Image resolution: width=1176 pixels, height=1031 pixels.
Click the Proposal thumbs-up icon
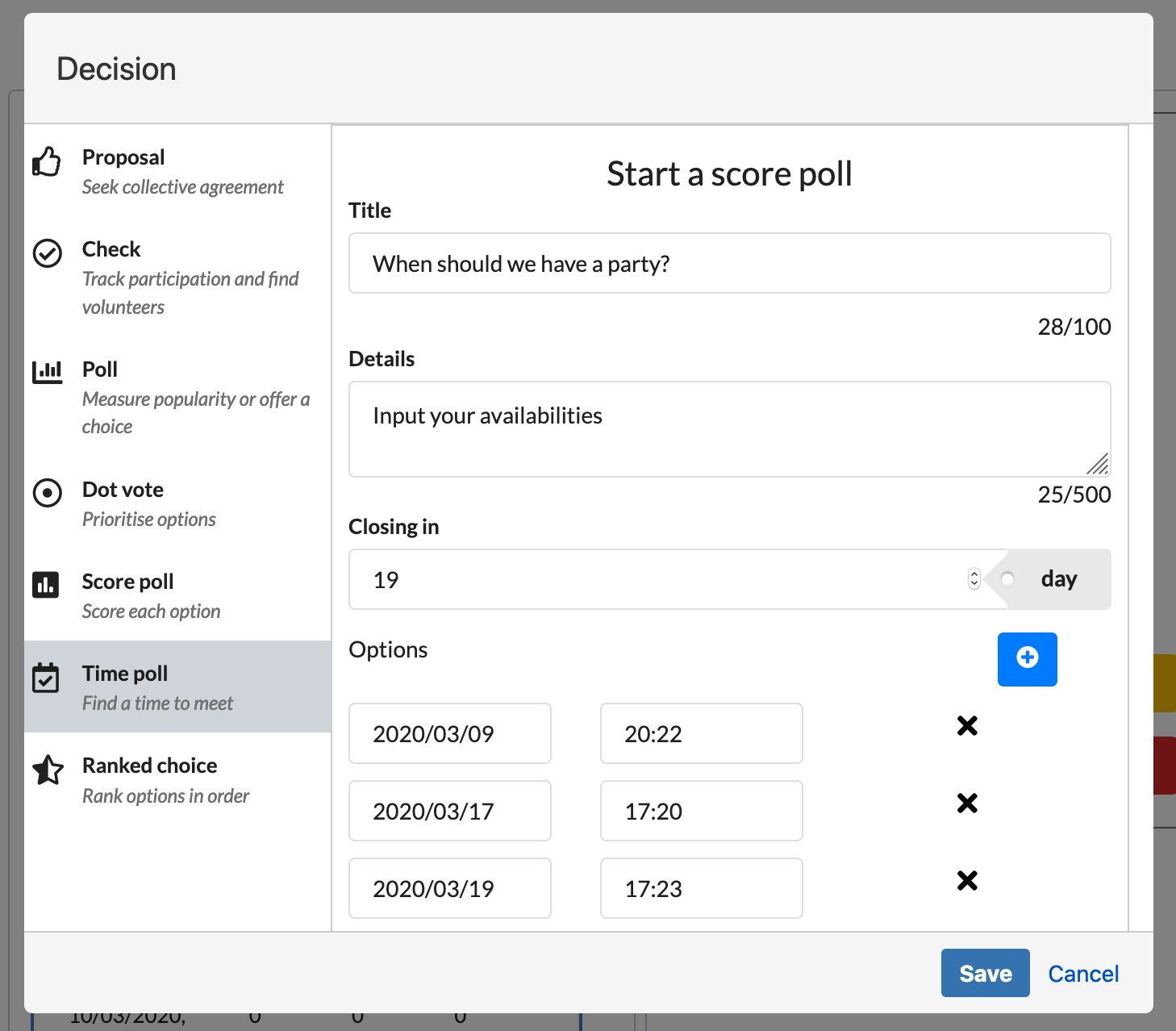click(47, 161)
